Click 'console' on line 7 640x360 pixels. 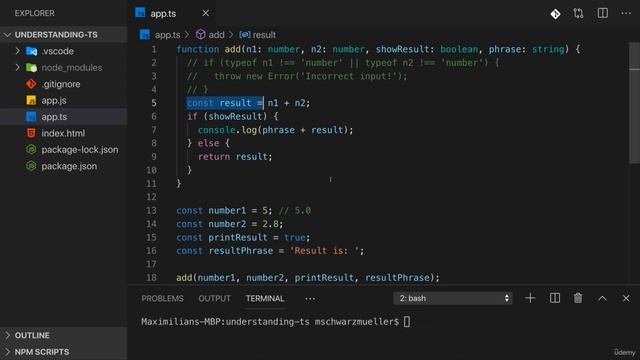point(217,130)
